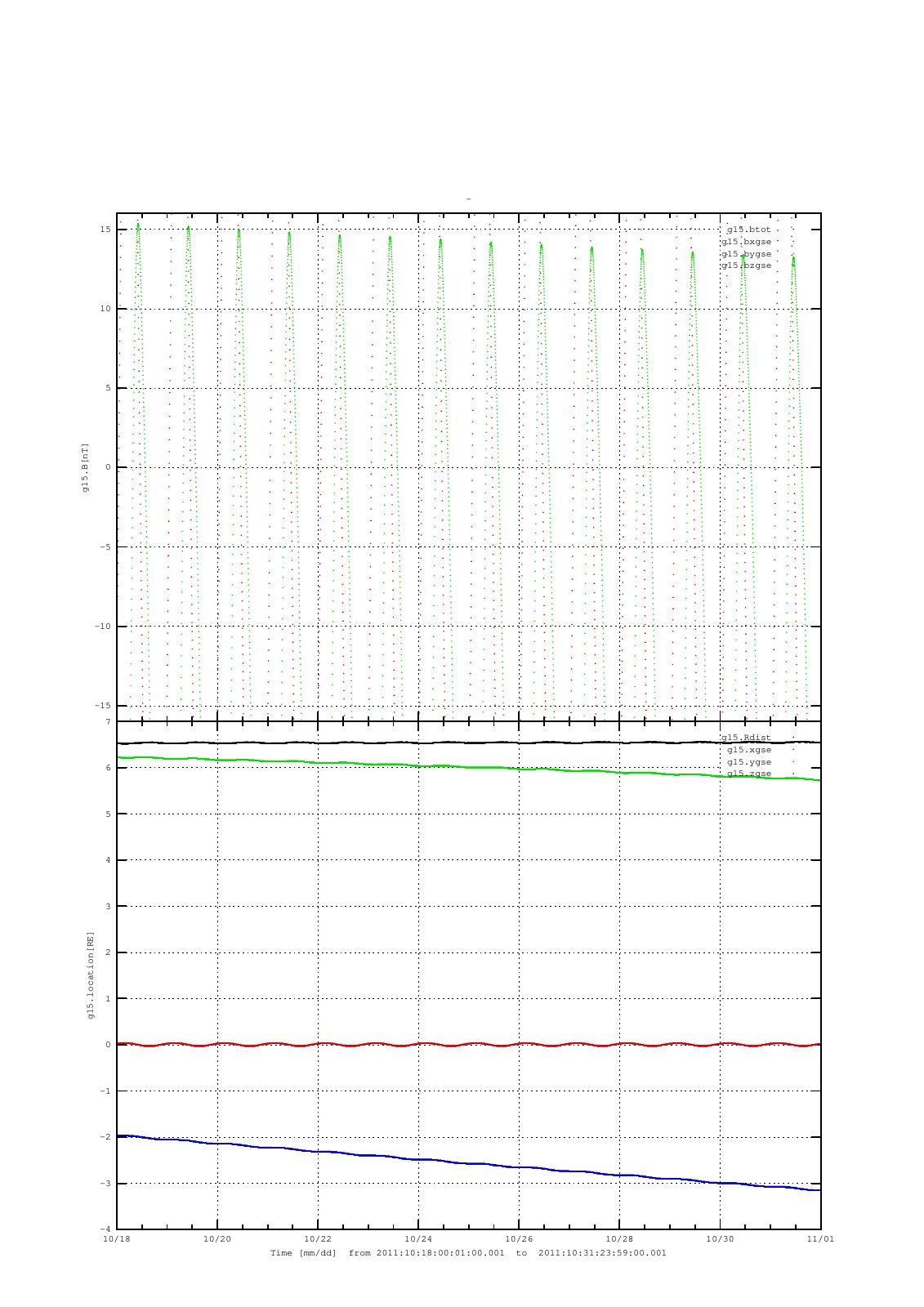Click the 15 tick on the B[nT] axis
The image size is (924, 1307).
(x=105, y=230)
